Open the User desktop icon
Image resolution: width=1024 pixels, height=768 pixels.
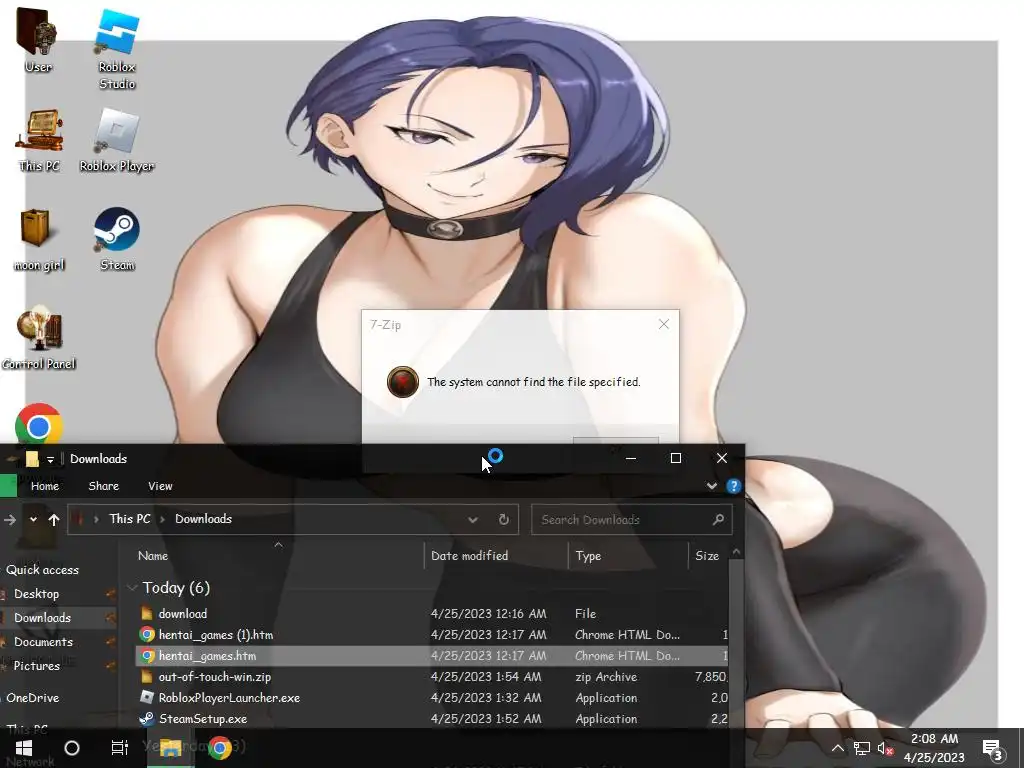click(x=37, y=39)
